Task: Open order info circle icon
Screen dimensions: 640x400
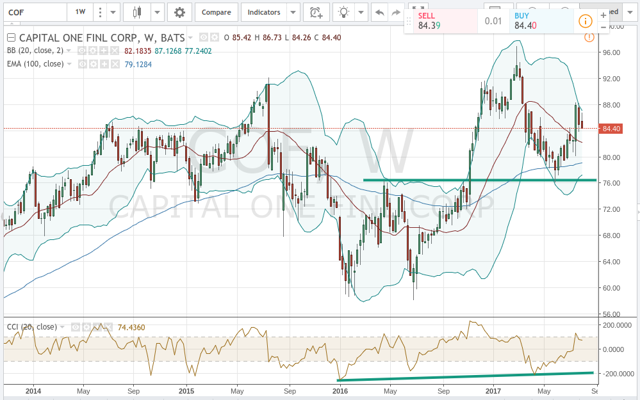Action: pos(585,21)
